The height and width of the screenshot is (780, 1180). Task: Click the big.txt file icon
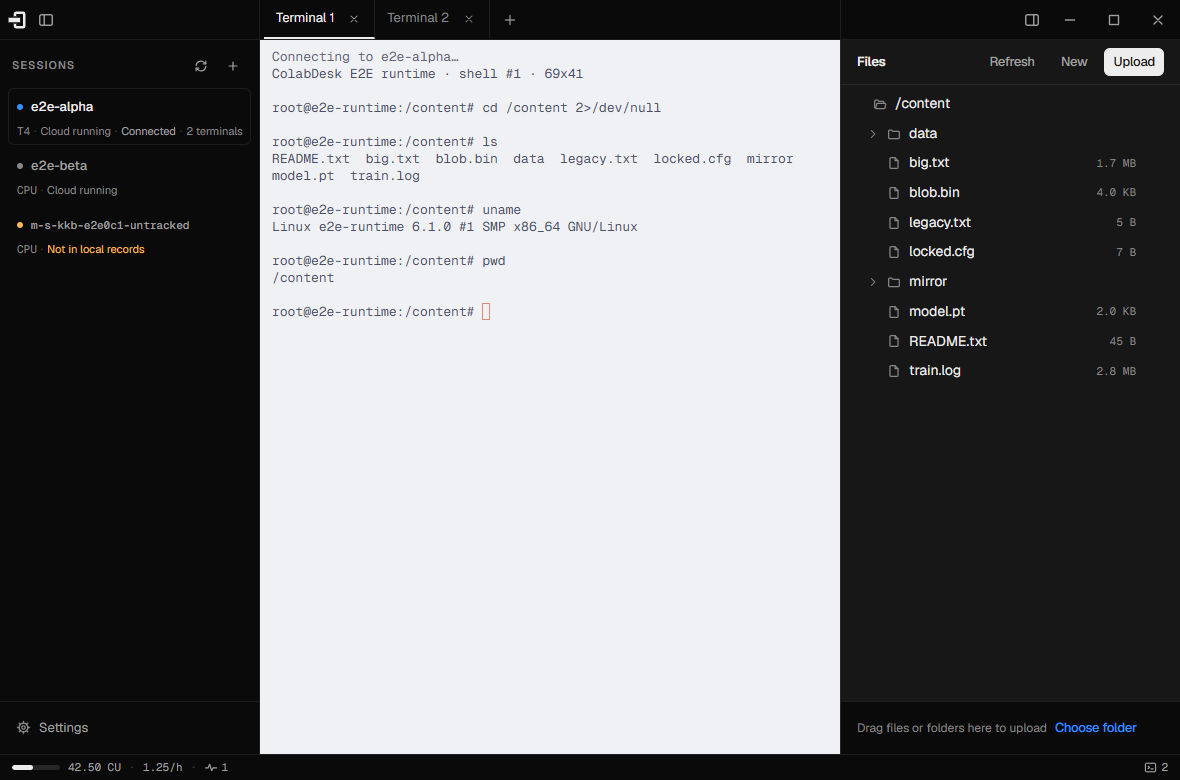(894, 163)
